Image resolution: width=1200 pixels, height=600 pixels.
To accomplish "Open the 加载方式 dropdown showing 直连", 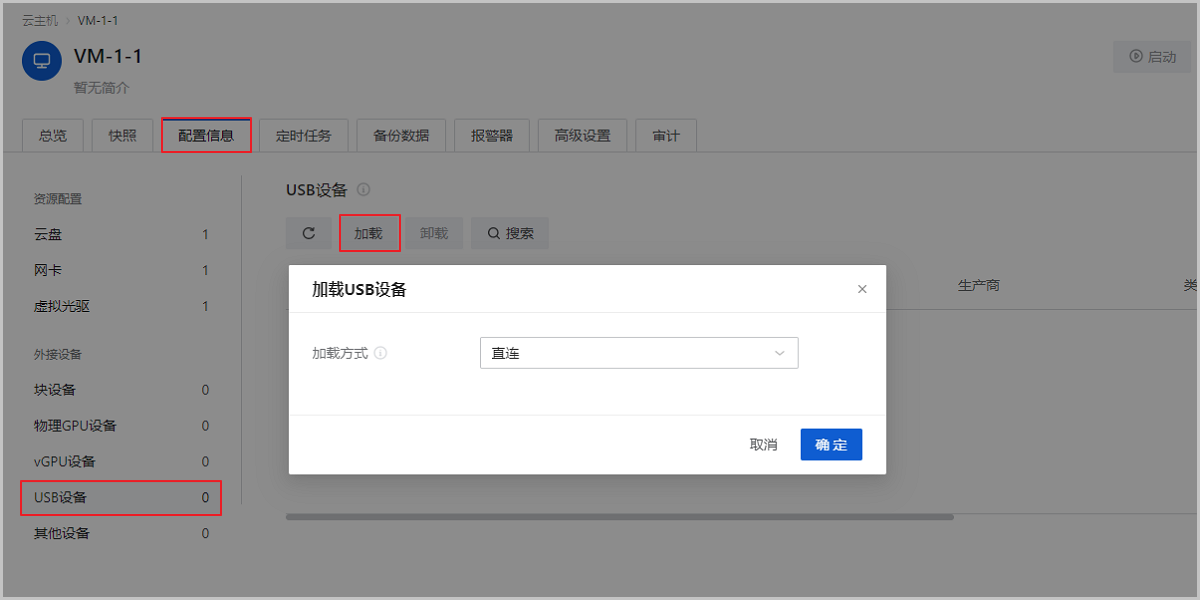I will [x=638, y=353].
